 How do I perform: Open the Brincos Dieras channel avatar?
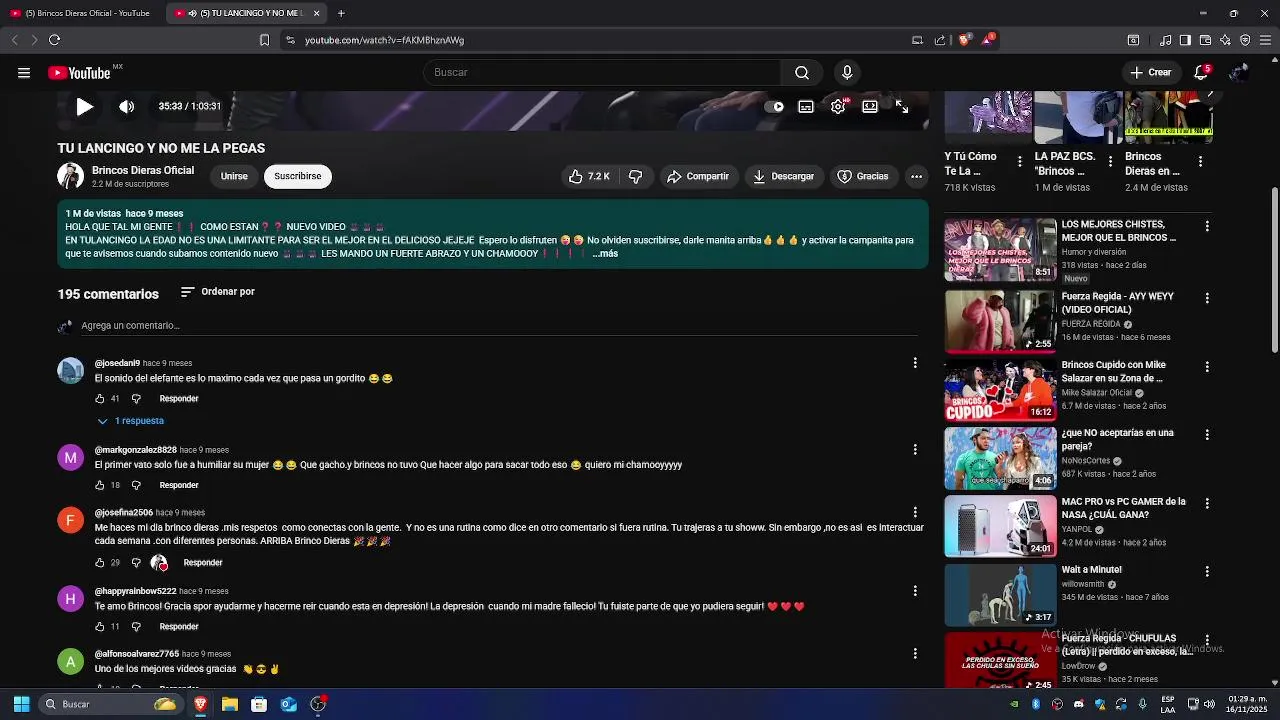[70, 176]
